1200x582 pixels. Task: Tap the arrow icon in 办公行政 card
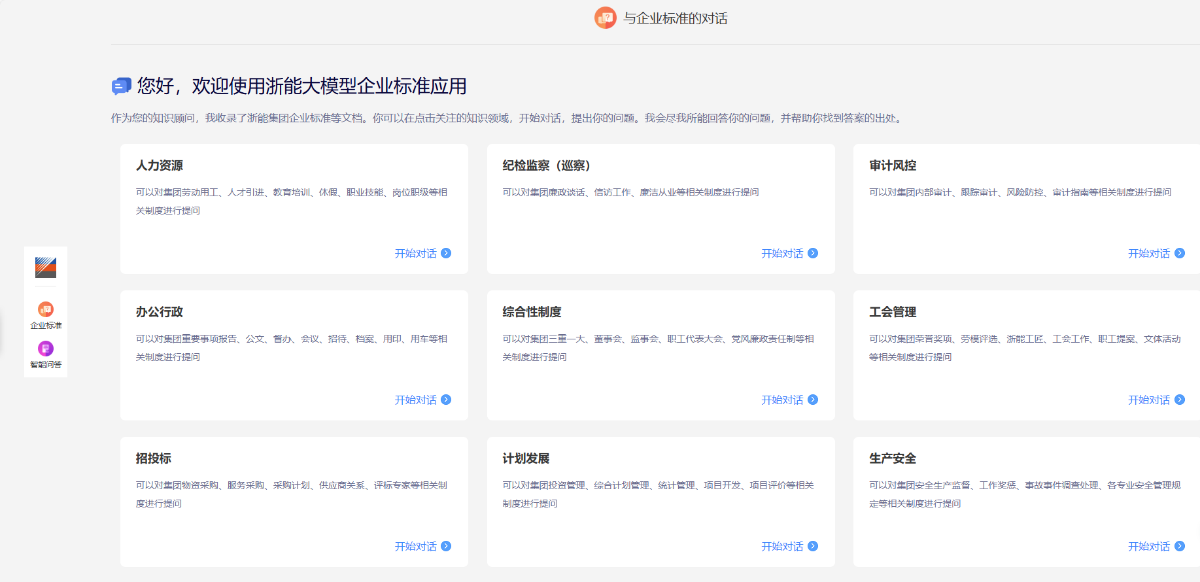pyautogui.click(x=446, y=400)
